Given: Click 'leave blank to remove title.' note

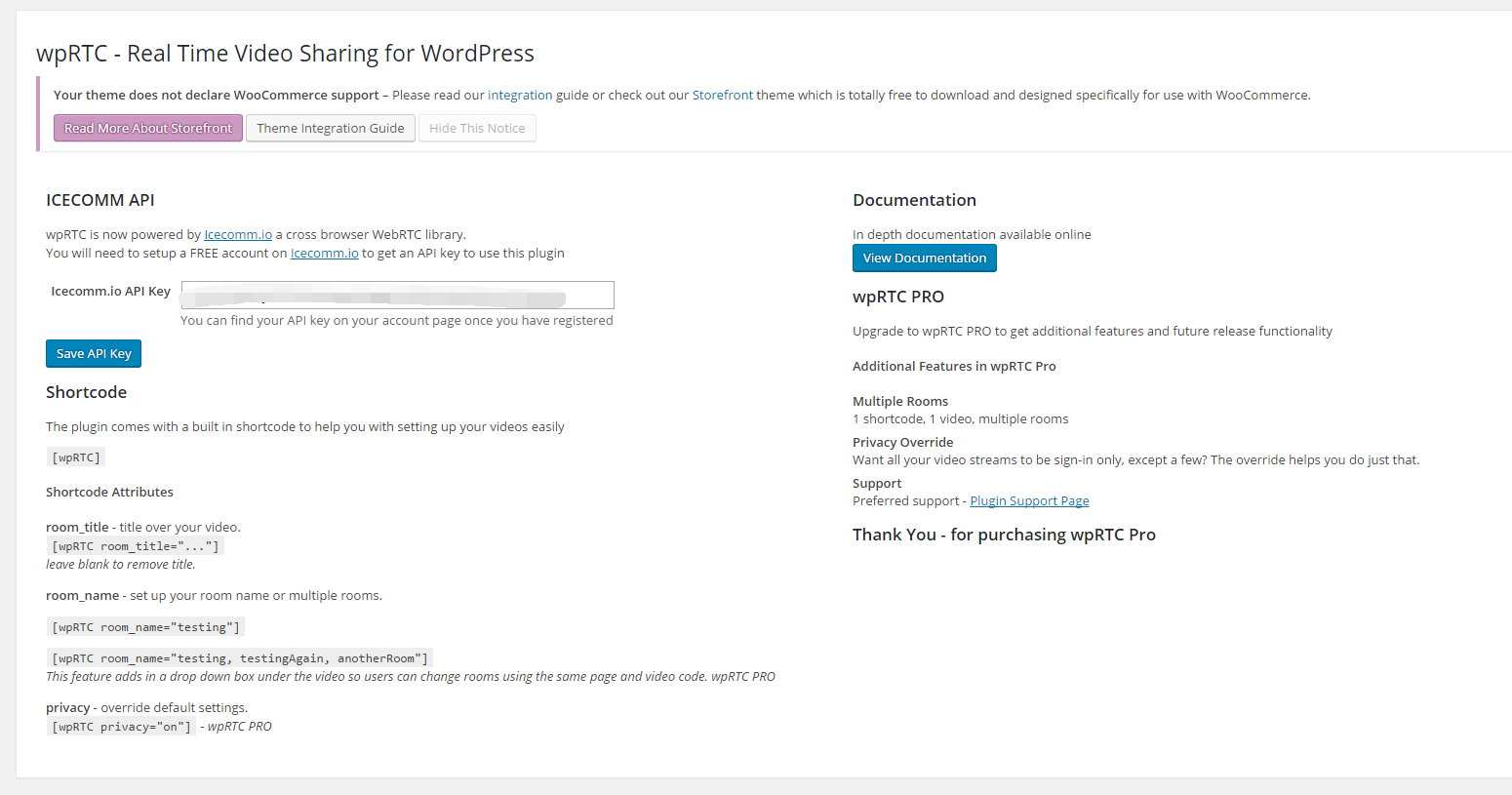Looking at the screenshot, I should [121, 564].
